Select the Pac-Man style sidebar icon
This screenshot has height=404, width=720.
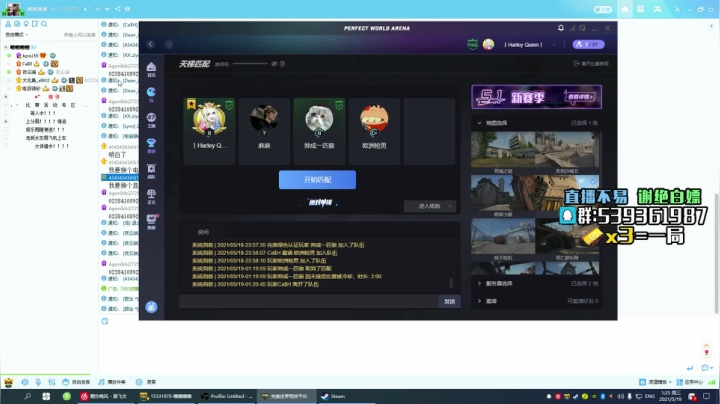point(151,94)
